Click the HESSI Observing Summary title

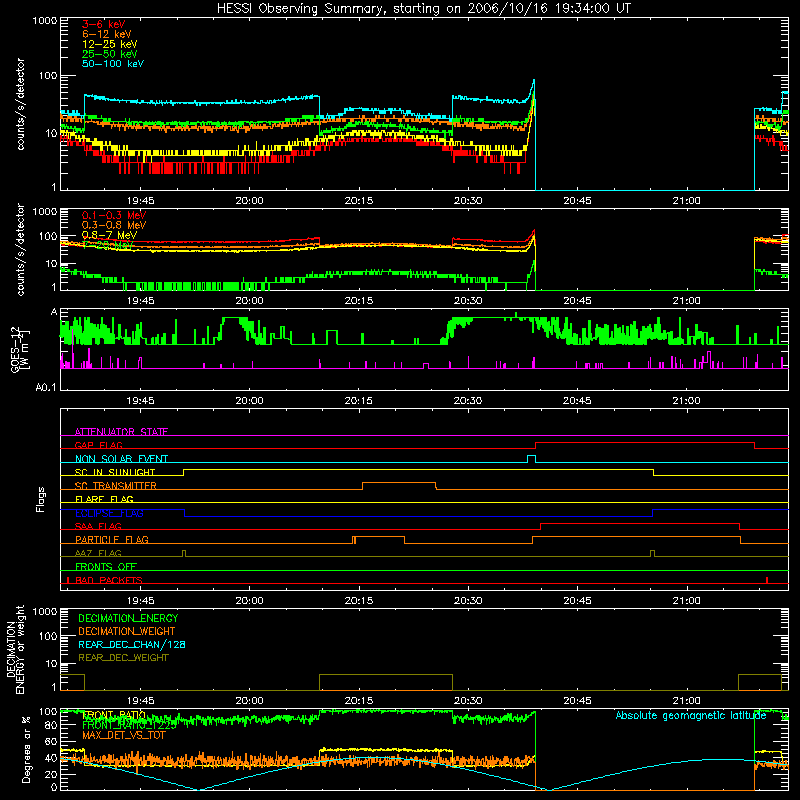coord(423,9)
